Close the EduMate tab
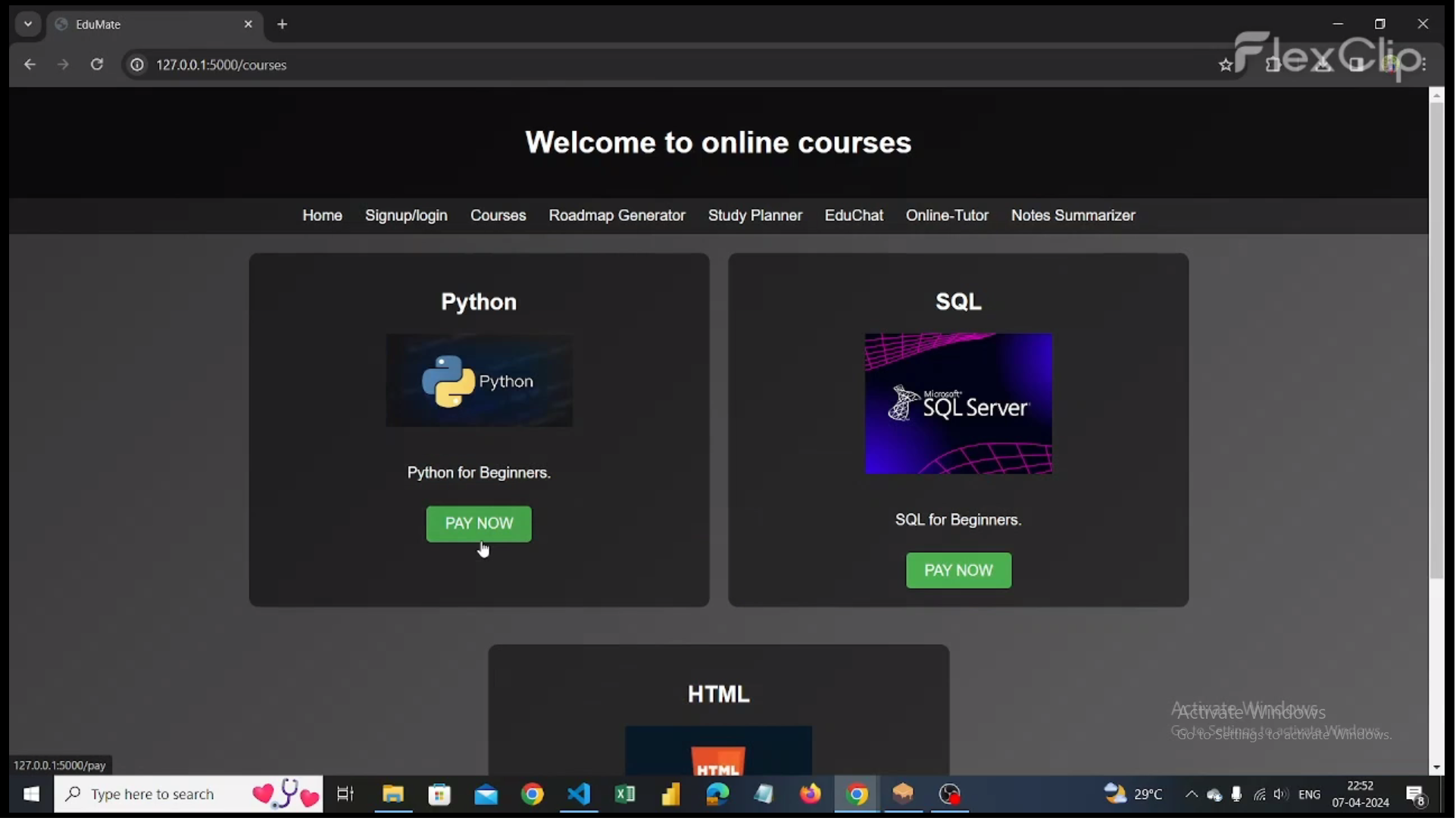1456x821 pixels. [x=248, y=24]
